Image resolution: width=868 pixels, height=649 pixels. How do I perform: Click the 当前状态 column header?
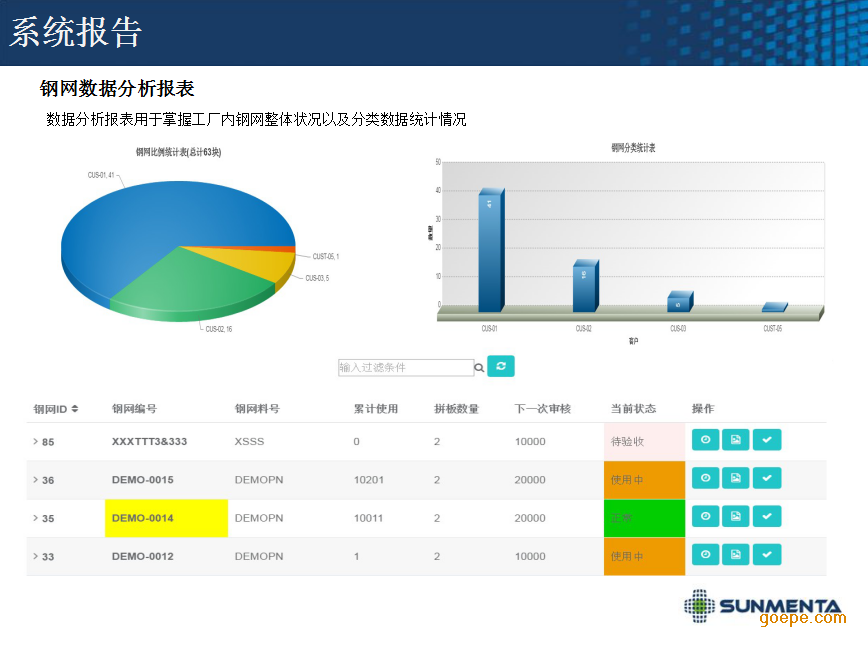(x=633, y=409)
